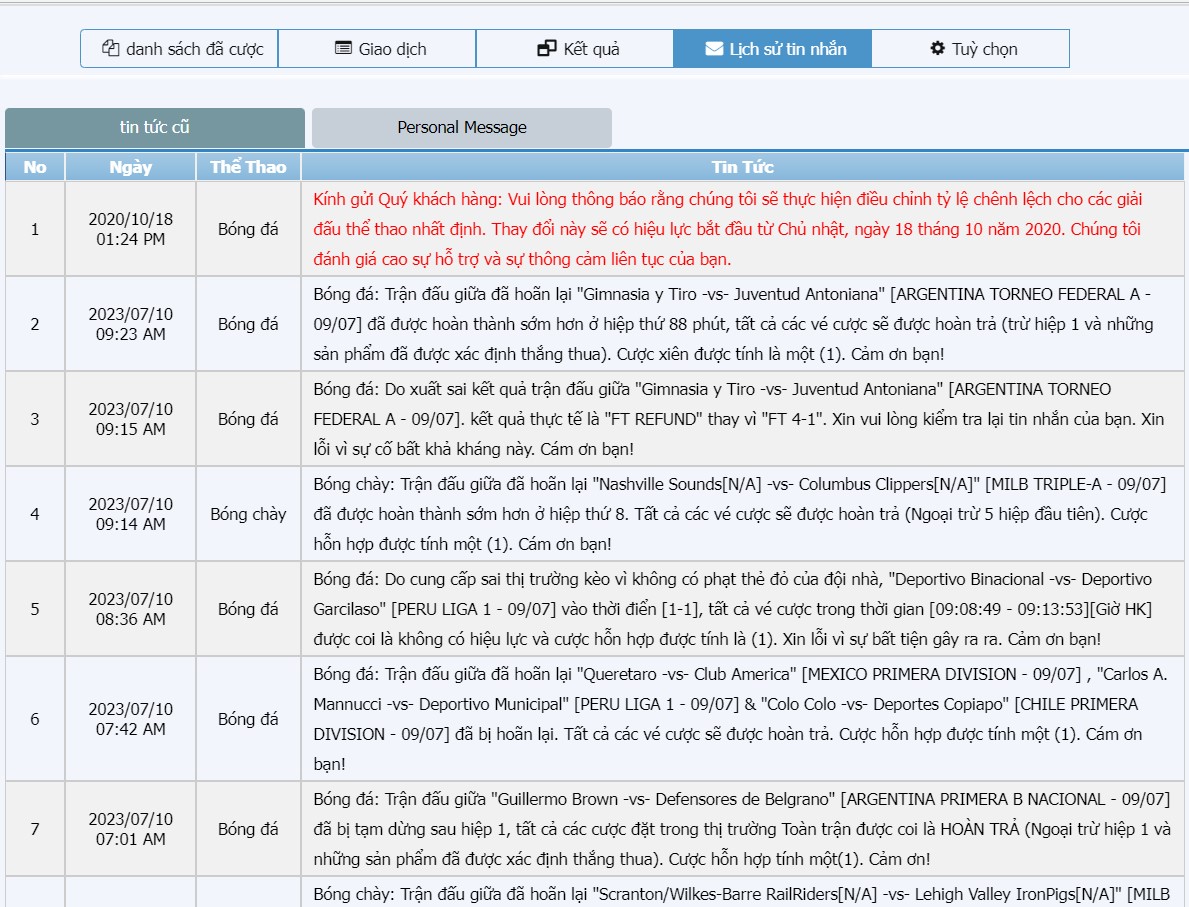Screen dimensions: 1189x907
Task: Select the Nashville Sounds baseball message row
Action: [x=739, y=514]
